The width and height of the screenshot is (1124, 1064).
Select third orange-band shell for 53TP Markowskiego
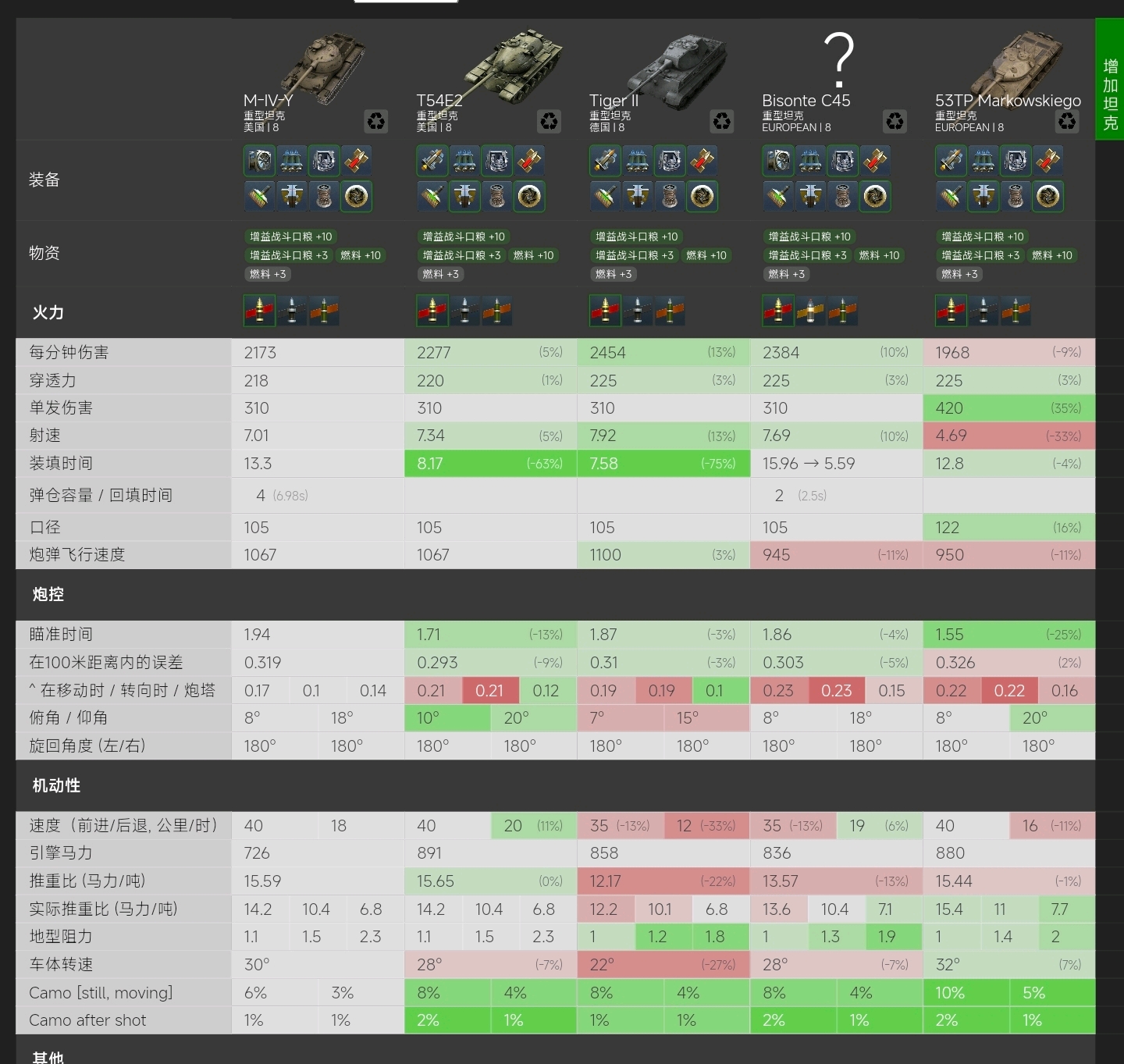tap(1016, 311)
